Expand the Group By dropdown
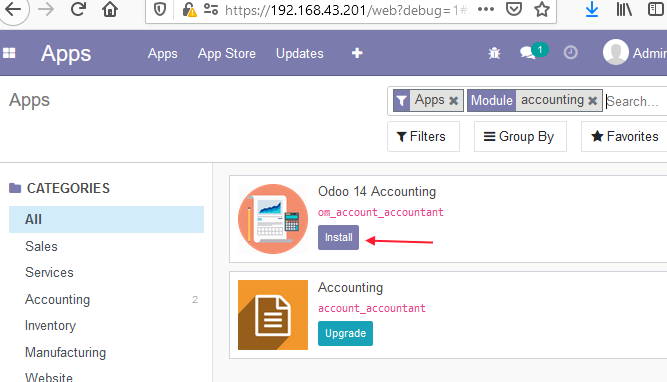667x382 pixels. [x=520, y=137]
